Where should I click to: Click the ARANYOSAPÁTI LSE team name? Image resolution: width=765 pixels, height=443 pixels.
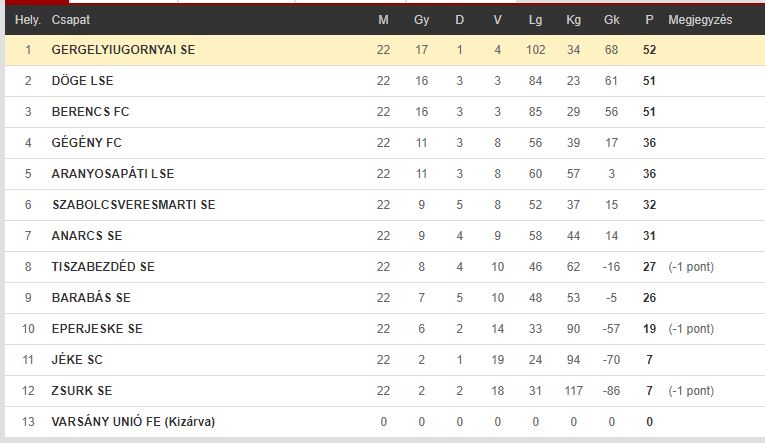[113, 174]
